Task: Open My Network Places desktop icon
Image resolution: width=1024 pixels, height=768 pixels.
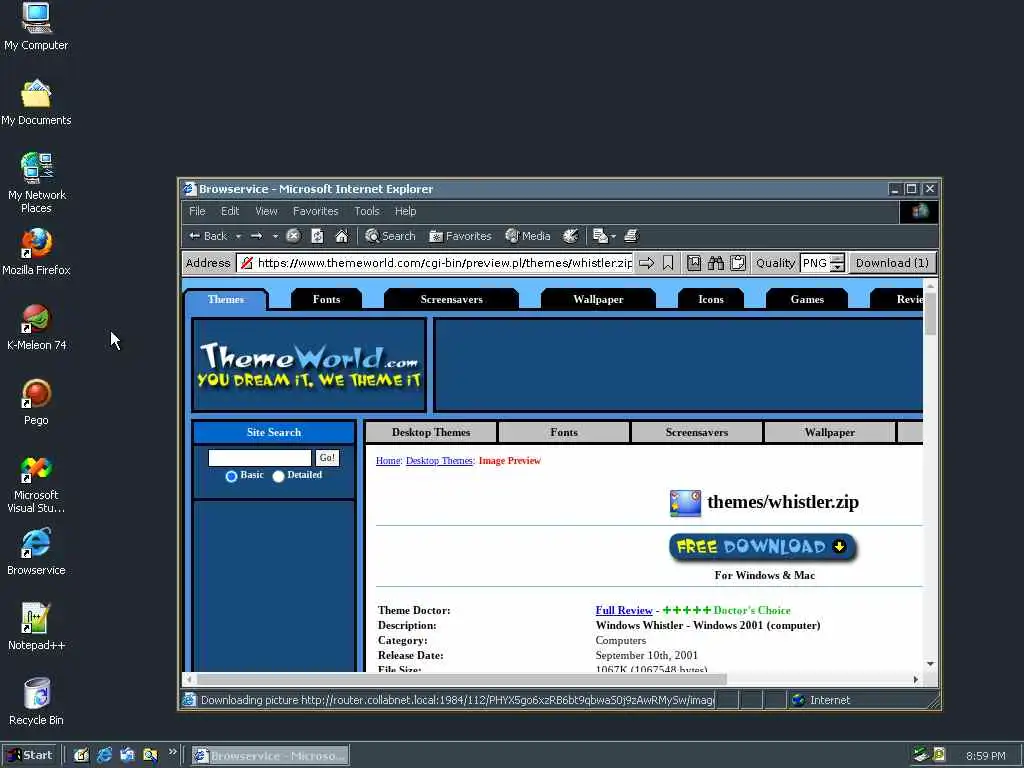Action: (37, 183)
